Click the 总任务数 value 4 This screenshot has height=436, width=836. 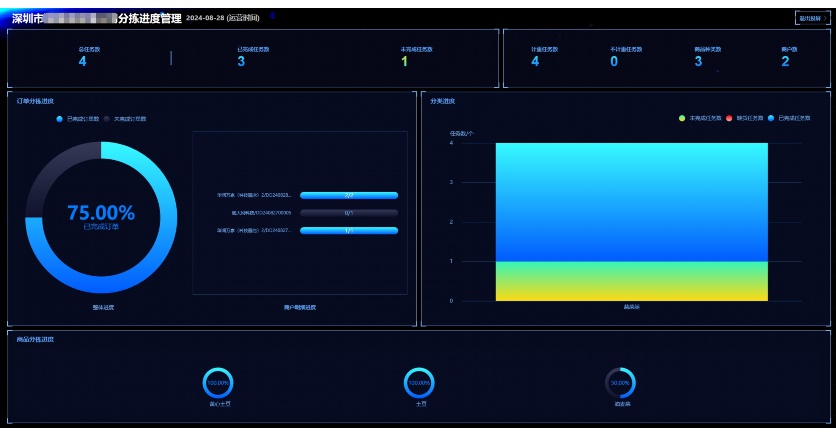pyautogui.click(x=82, y=62)
